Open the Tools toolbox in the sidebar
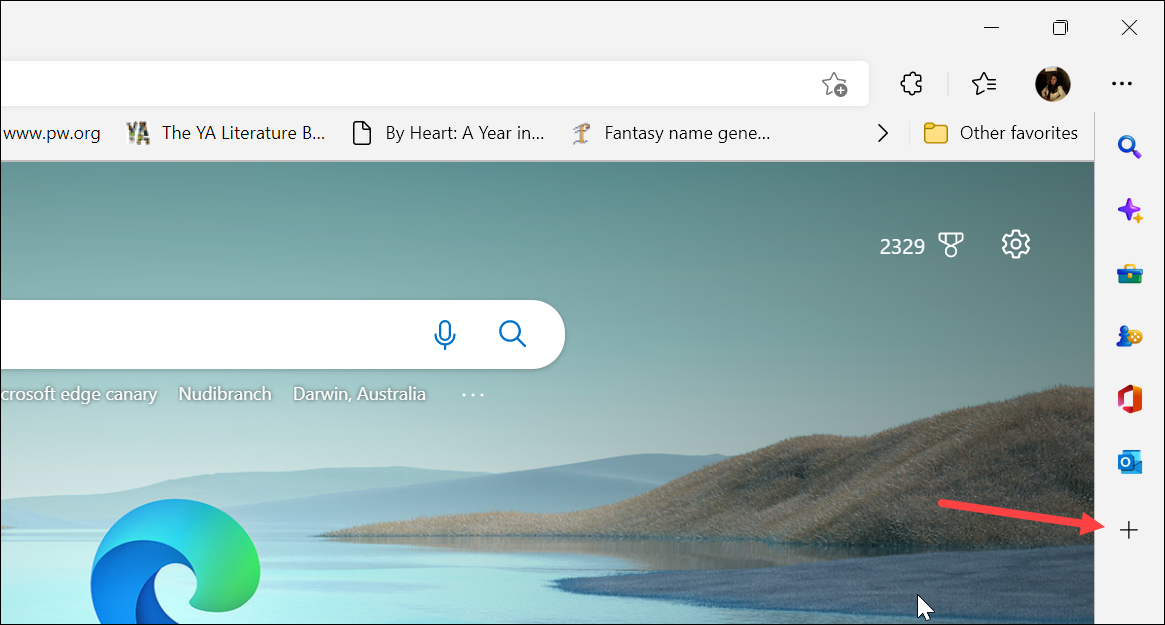 [1129, 273]
